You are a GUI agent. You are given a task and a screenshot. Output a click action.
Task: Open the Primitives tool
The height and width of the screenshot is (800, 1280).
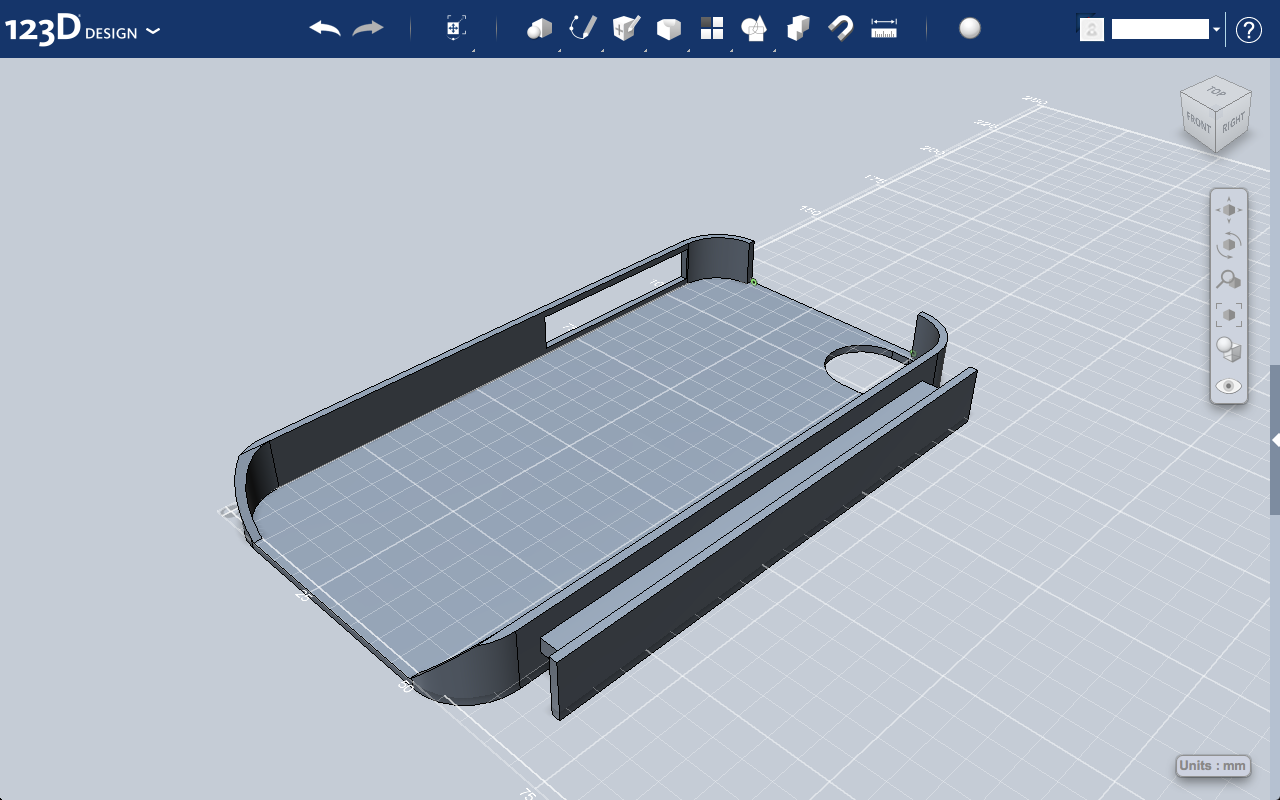[x=540, y=29]
